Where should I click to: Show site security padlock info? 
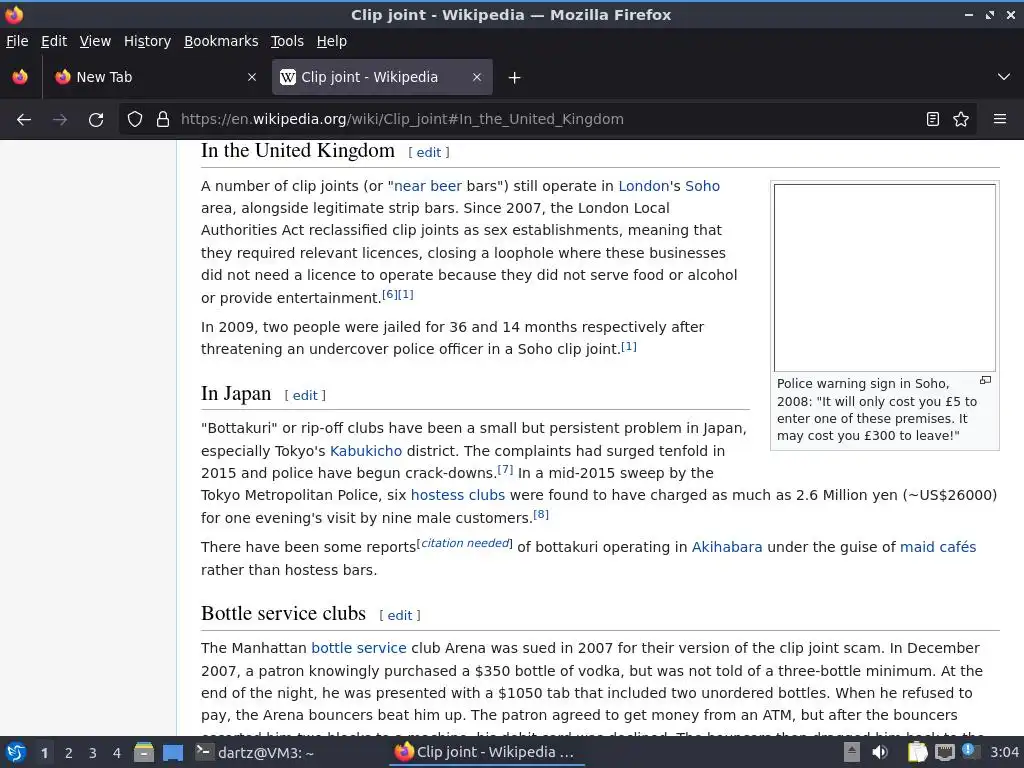(163, 120)
